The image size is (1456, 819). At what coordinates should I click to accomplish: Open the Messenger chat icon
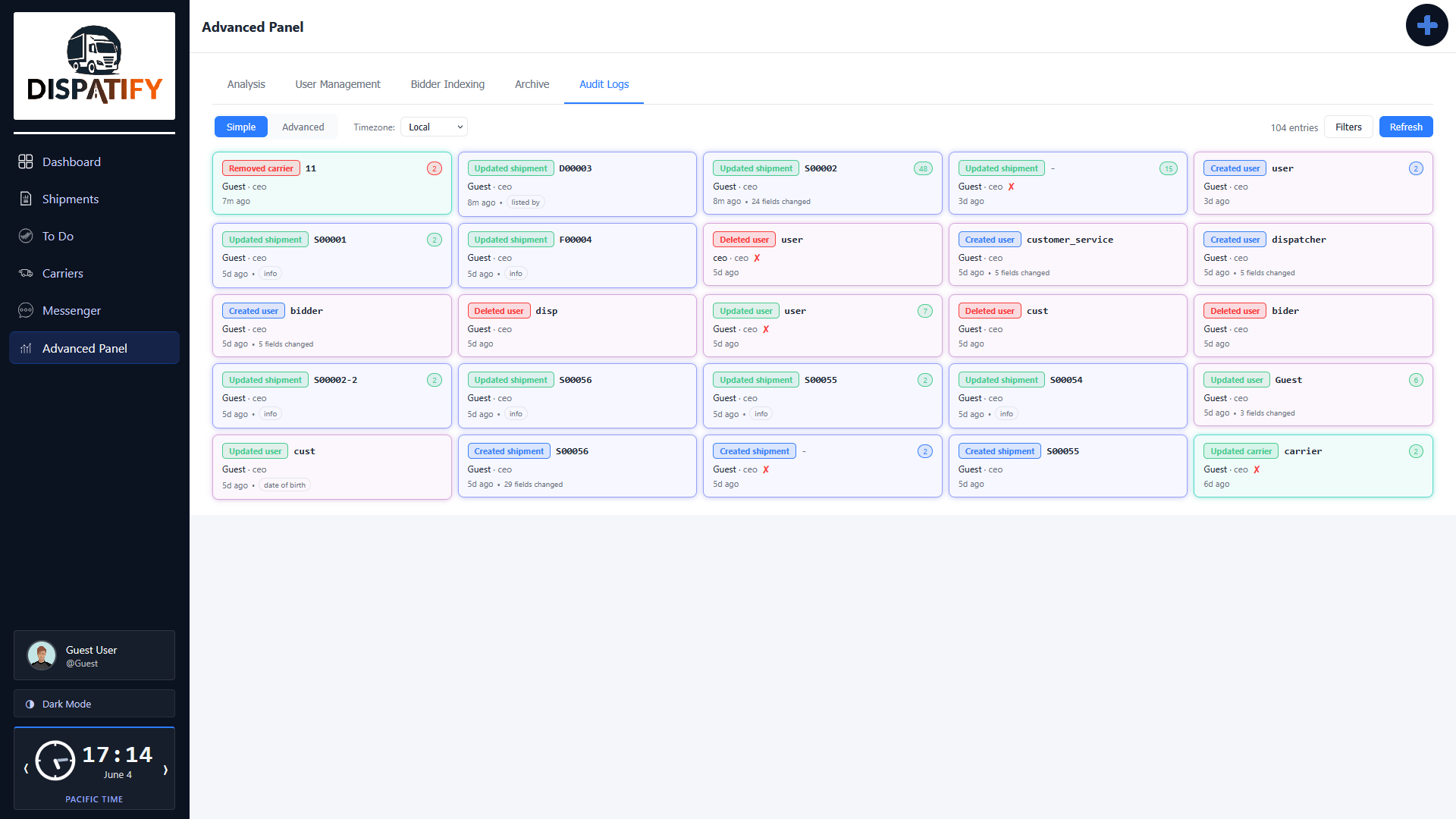[26, 310]
